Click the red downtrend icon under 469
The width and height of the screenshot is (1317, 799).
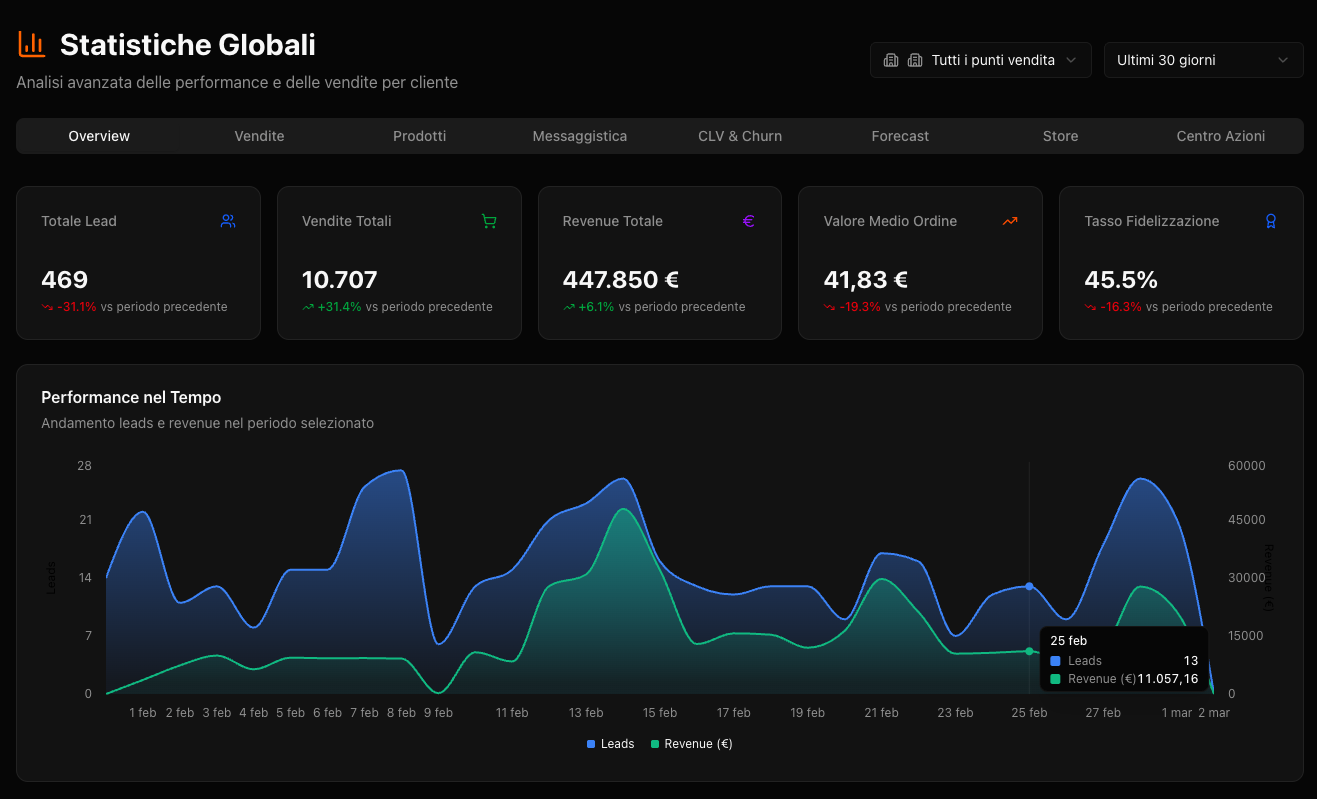coord(47,307)
